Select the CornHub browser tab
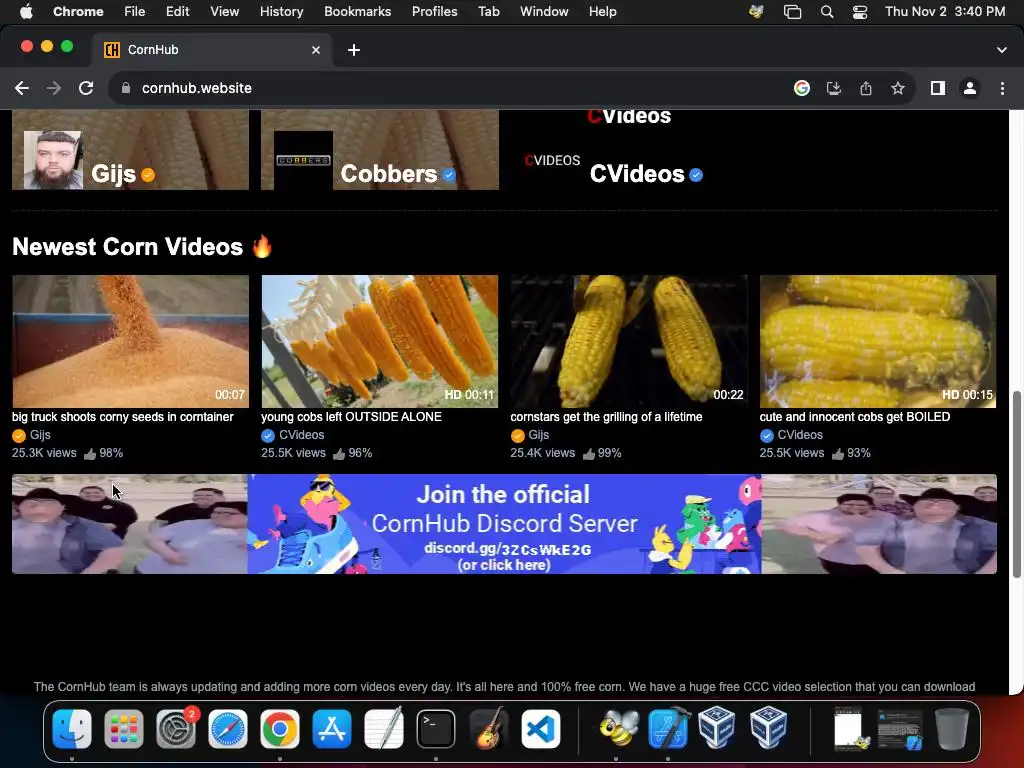The height and width of the screenshot is (768, 1024). pos(212,50)
